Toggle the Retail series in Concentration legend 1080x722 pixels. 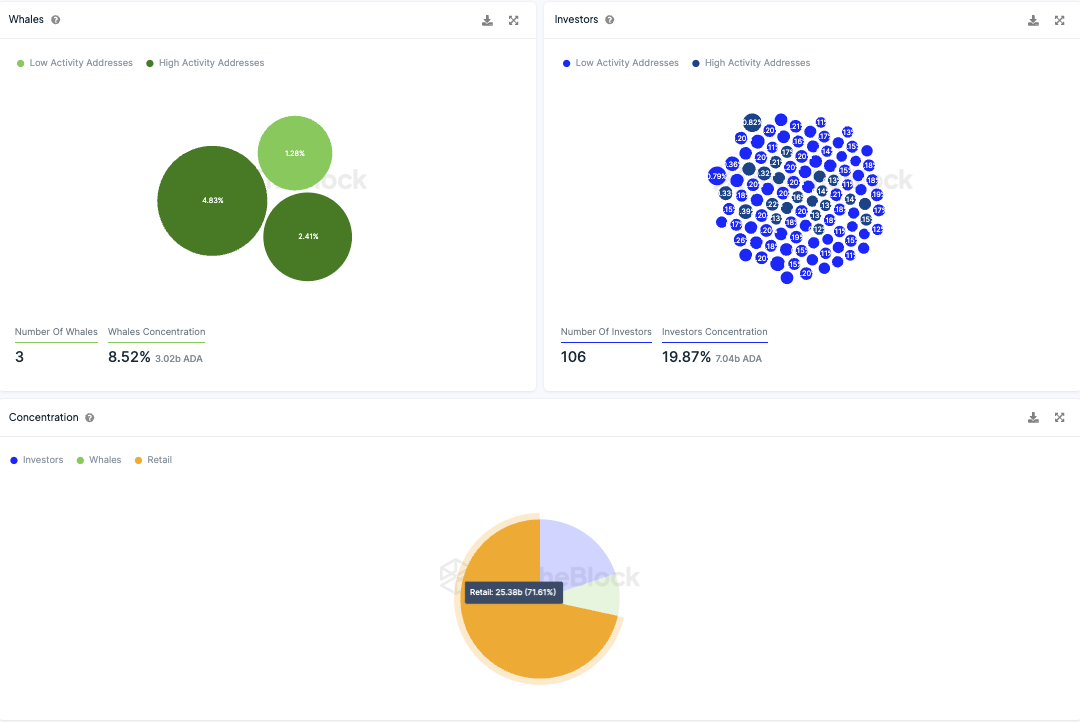[153, 460]
